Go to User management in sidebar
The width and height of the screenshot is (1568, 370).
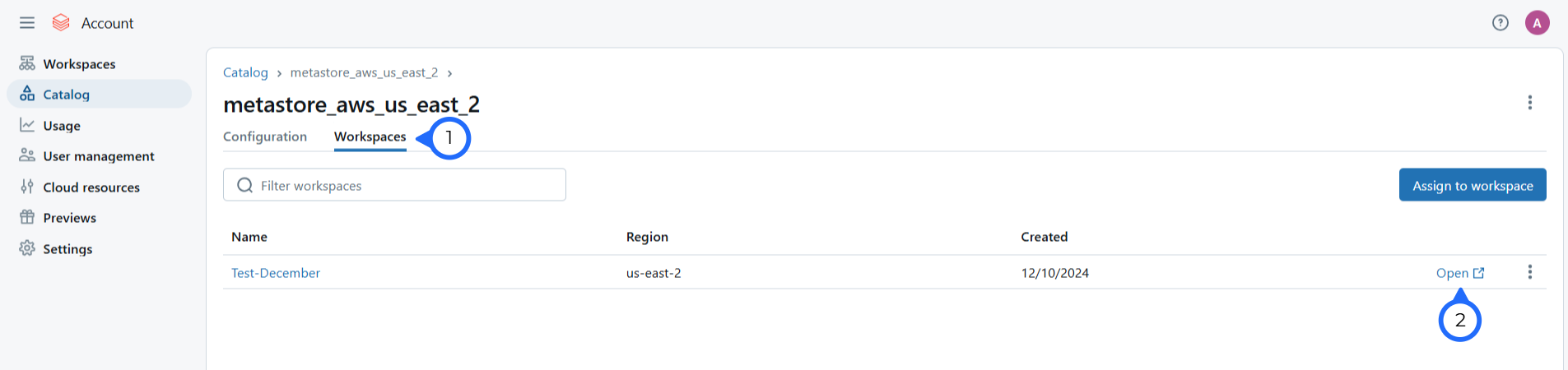tap(99, 156)
